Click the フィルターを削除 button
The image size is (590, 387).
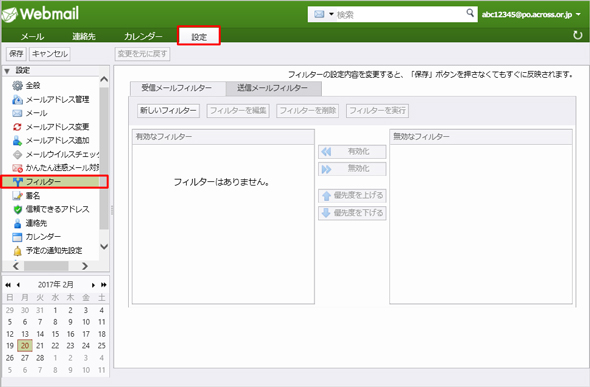(307, 111)
